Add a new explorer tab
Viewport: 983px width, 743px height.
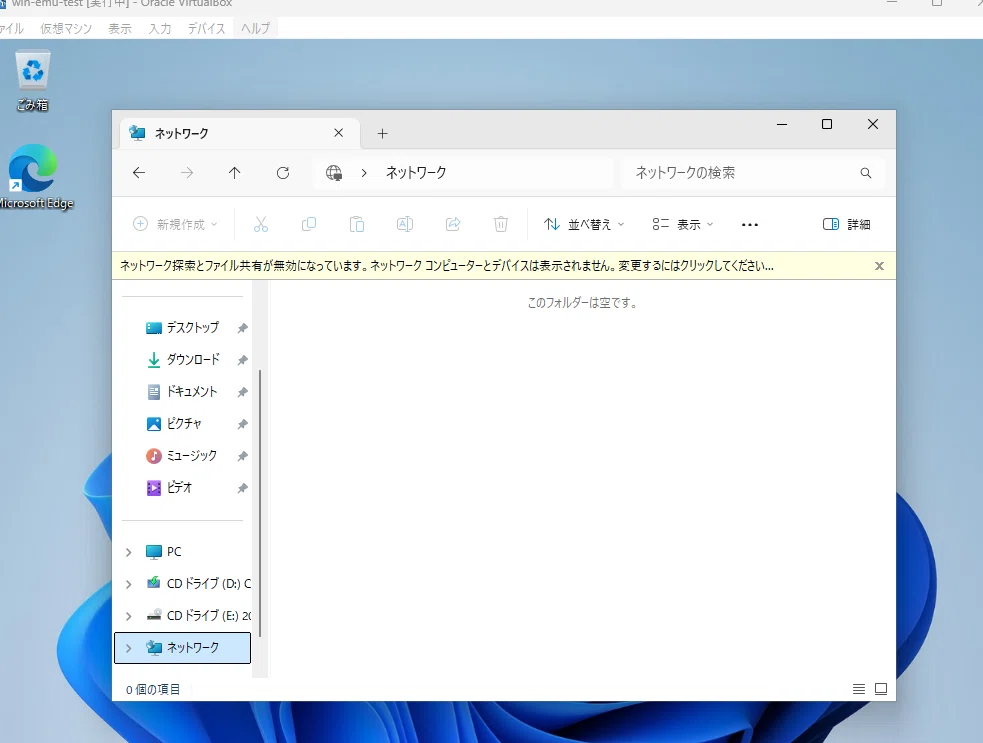(x=382, y=134)
